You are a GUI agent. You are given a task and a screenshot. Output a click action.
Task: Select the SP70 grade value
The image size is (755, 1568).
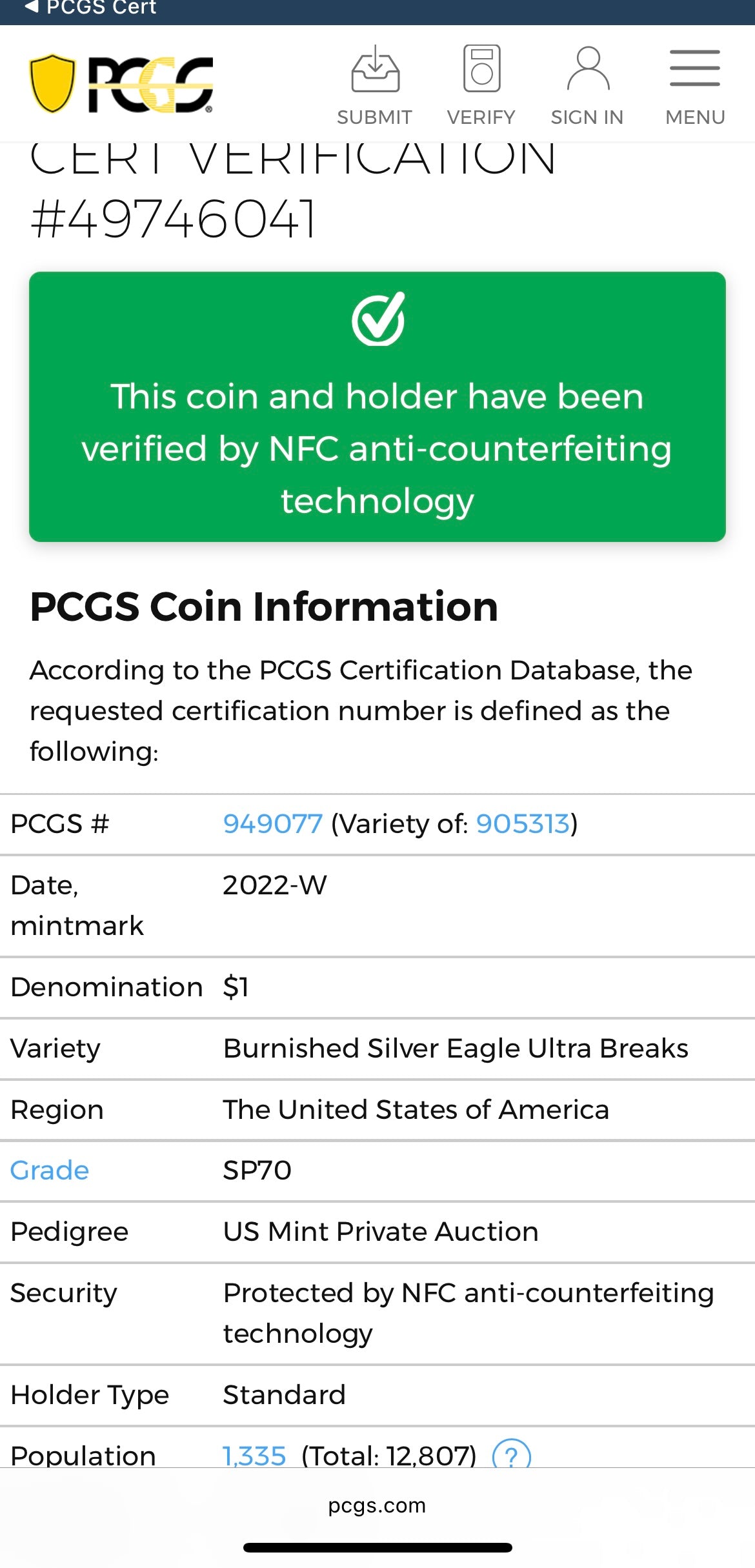[x=257, y=1170]
